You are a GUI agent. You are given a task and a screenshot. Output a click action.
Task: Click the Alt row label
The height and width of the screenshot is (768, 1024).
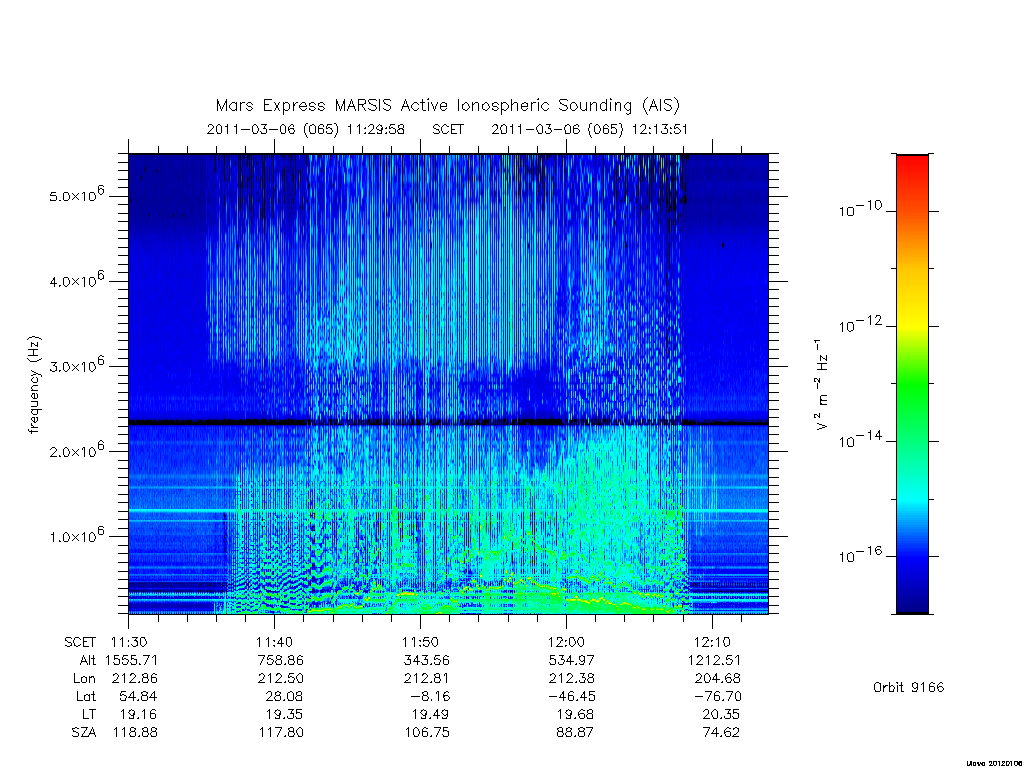88,660
